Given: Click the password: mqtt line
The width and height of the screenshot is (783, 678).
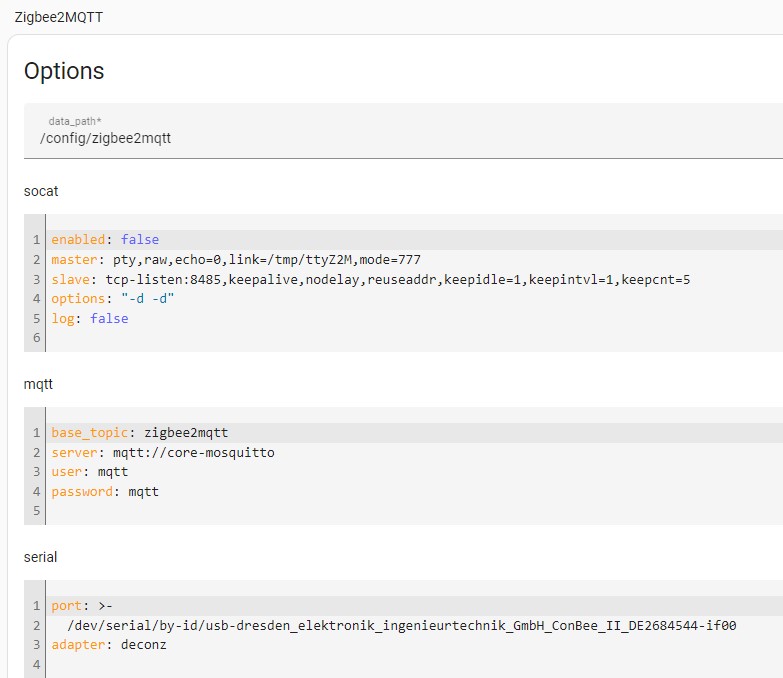Looking at the screenshot, I should point(414,492).
